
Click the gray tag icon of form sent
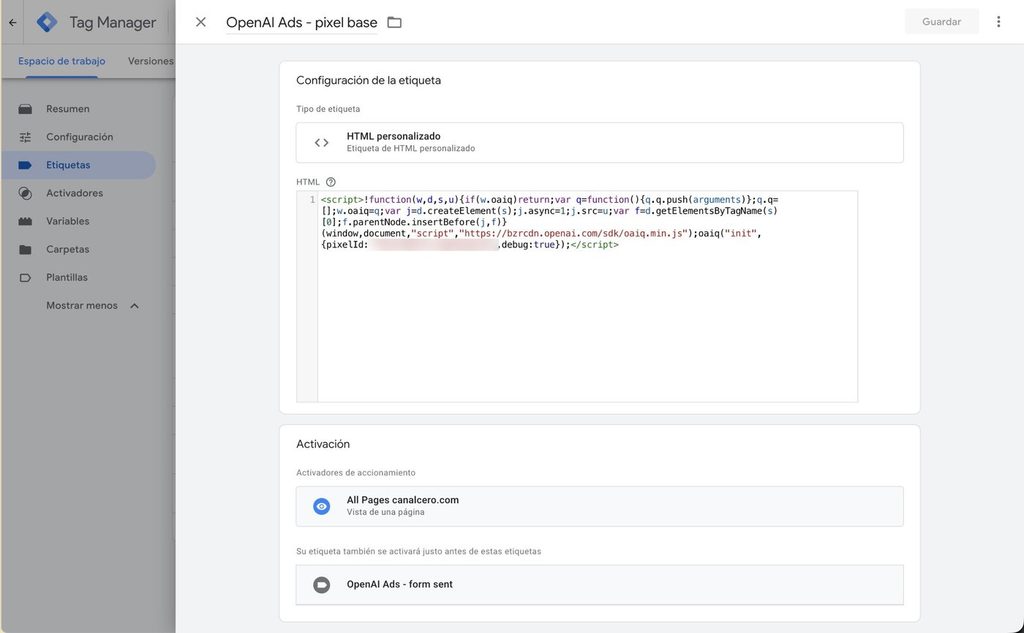[321, 585]
